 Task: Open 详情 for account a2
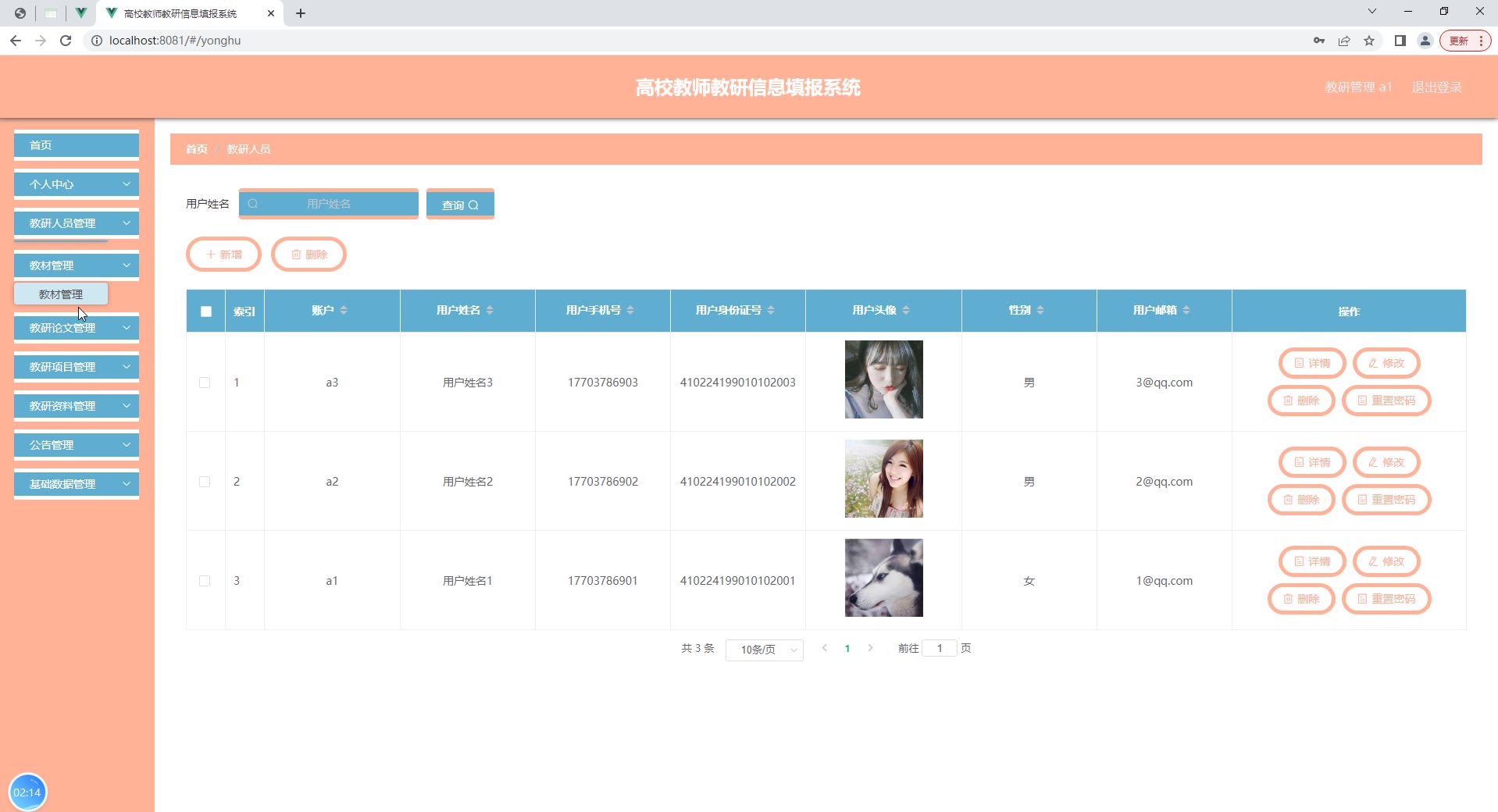[1312, 462]
